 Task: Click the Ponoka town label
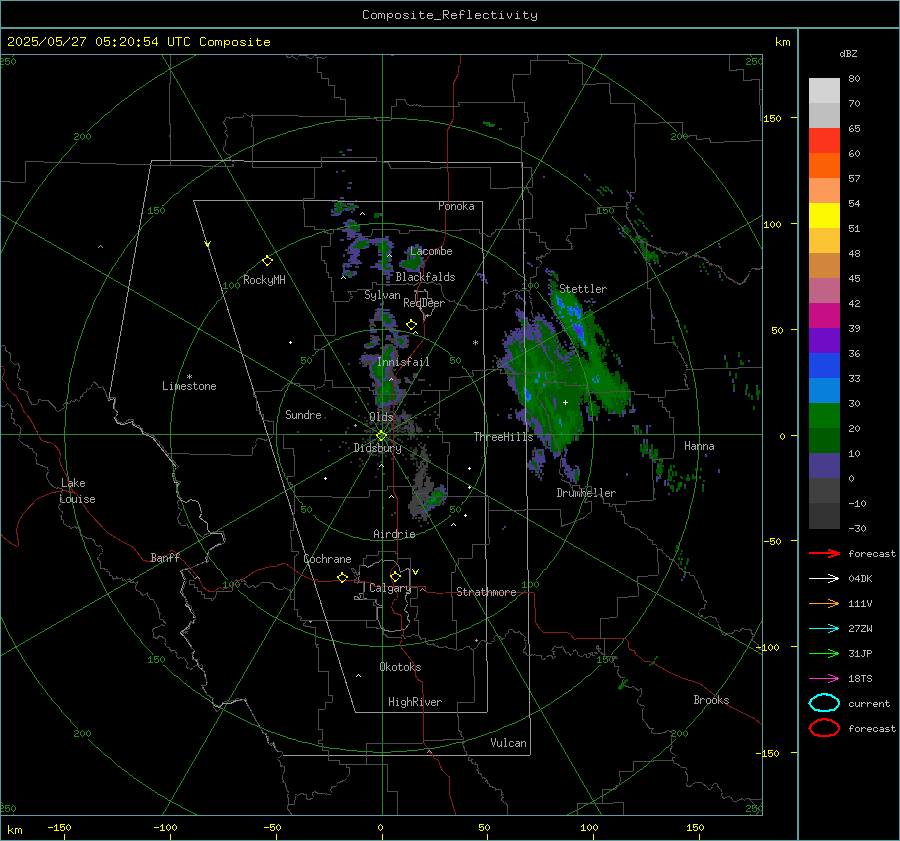pos(456,206)
